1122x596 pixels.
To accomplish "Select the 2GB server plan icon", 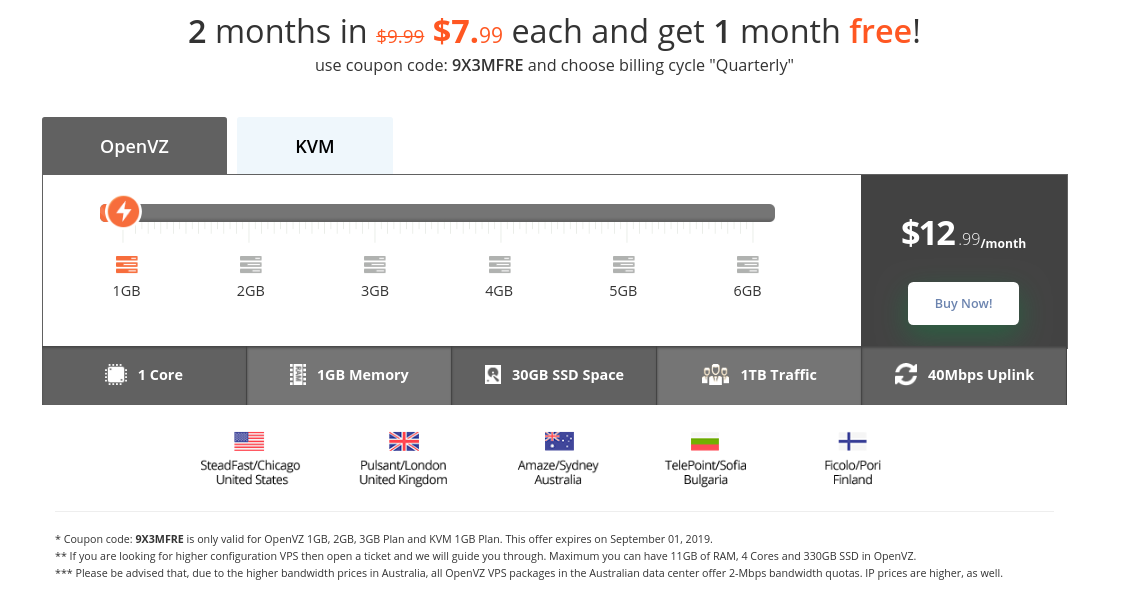I will click(x=250, y=265).
